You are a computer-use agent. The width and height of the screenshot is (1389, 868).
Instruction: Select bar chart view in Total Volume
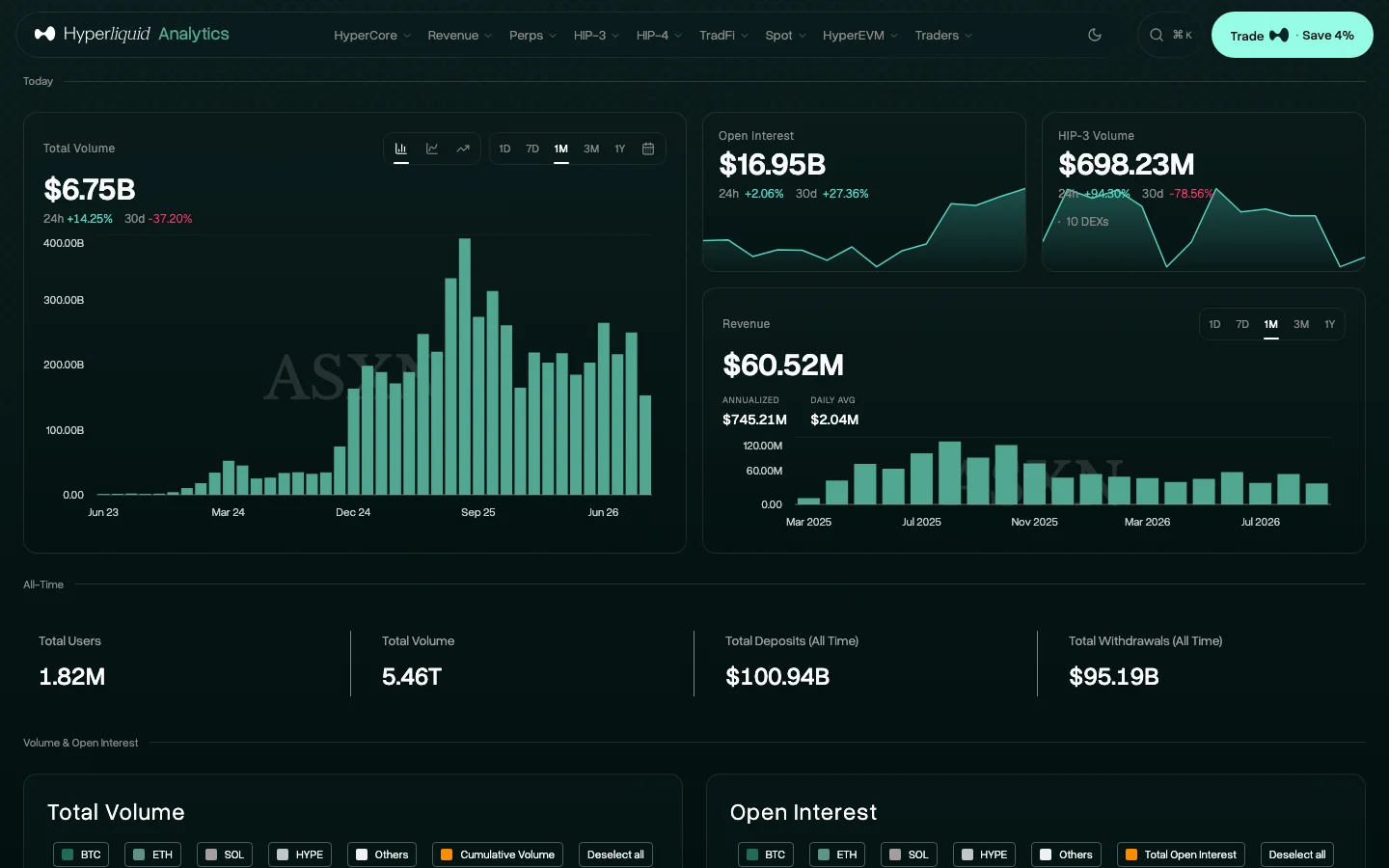401,149
